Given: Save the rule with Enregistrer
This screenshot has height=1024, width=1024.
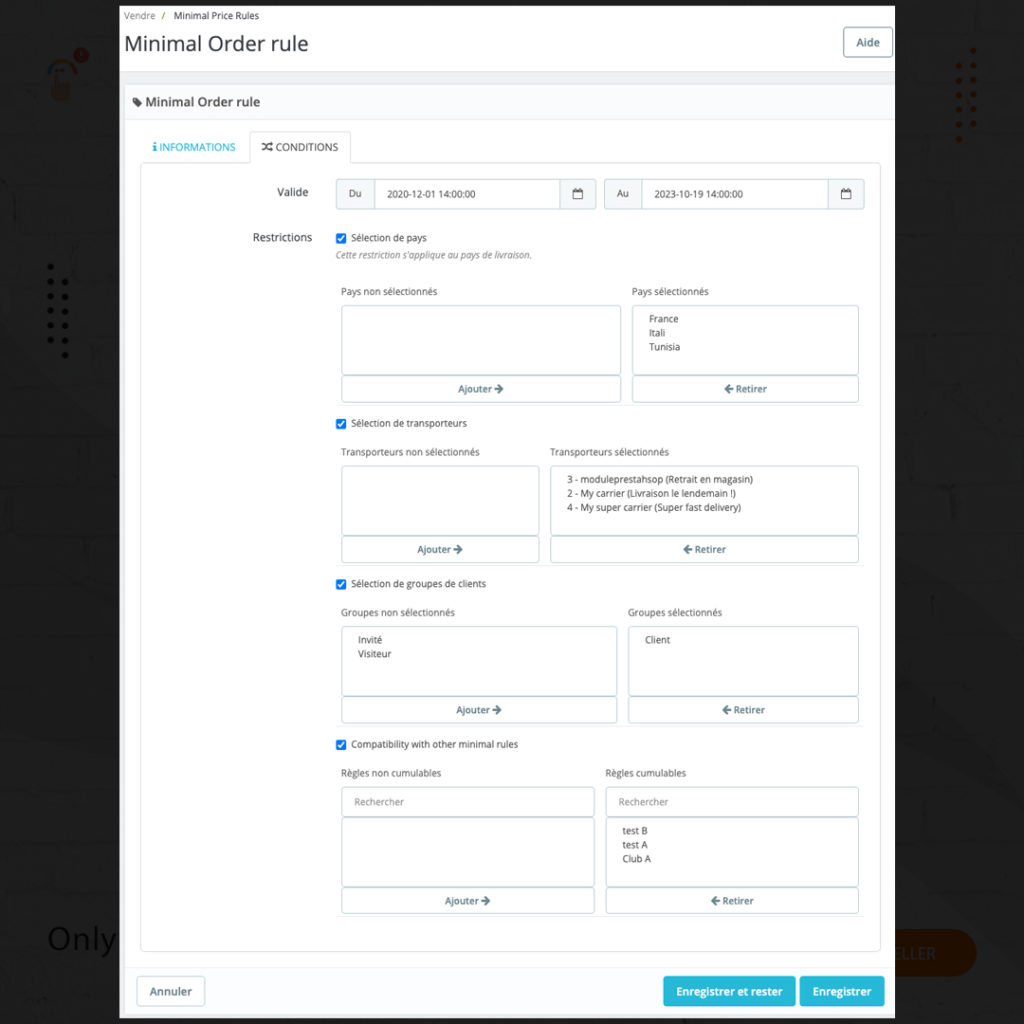Looking at the screenshot, I should click(x=841, y=991).
